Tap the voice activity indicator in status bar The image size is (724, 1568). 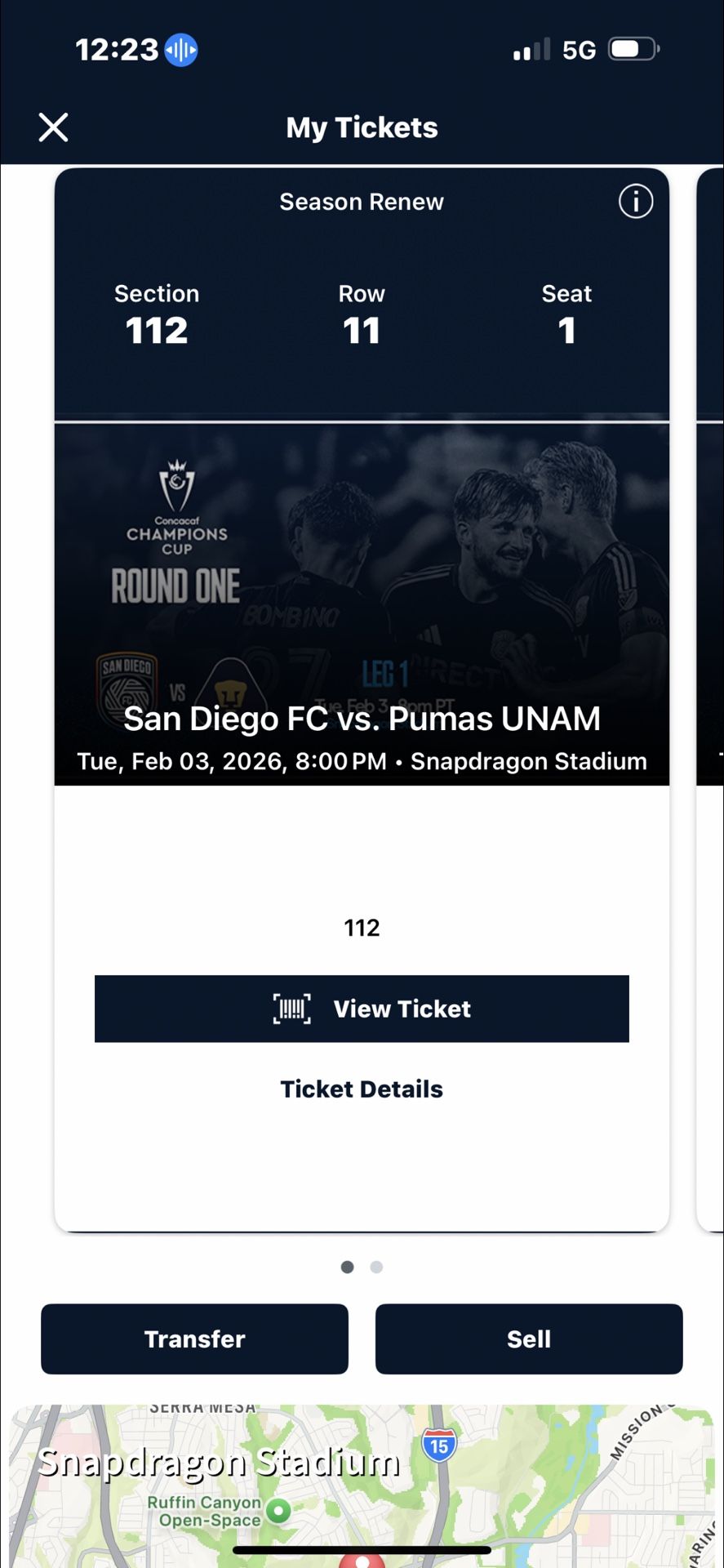click(x=181, y=50)
